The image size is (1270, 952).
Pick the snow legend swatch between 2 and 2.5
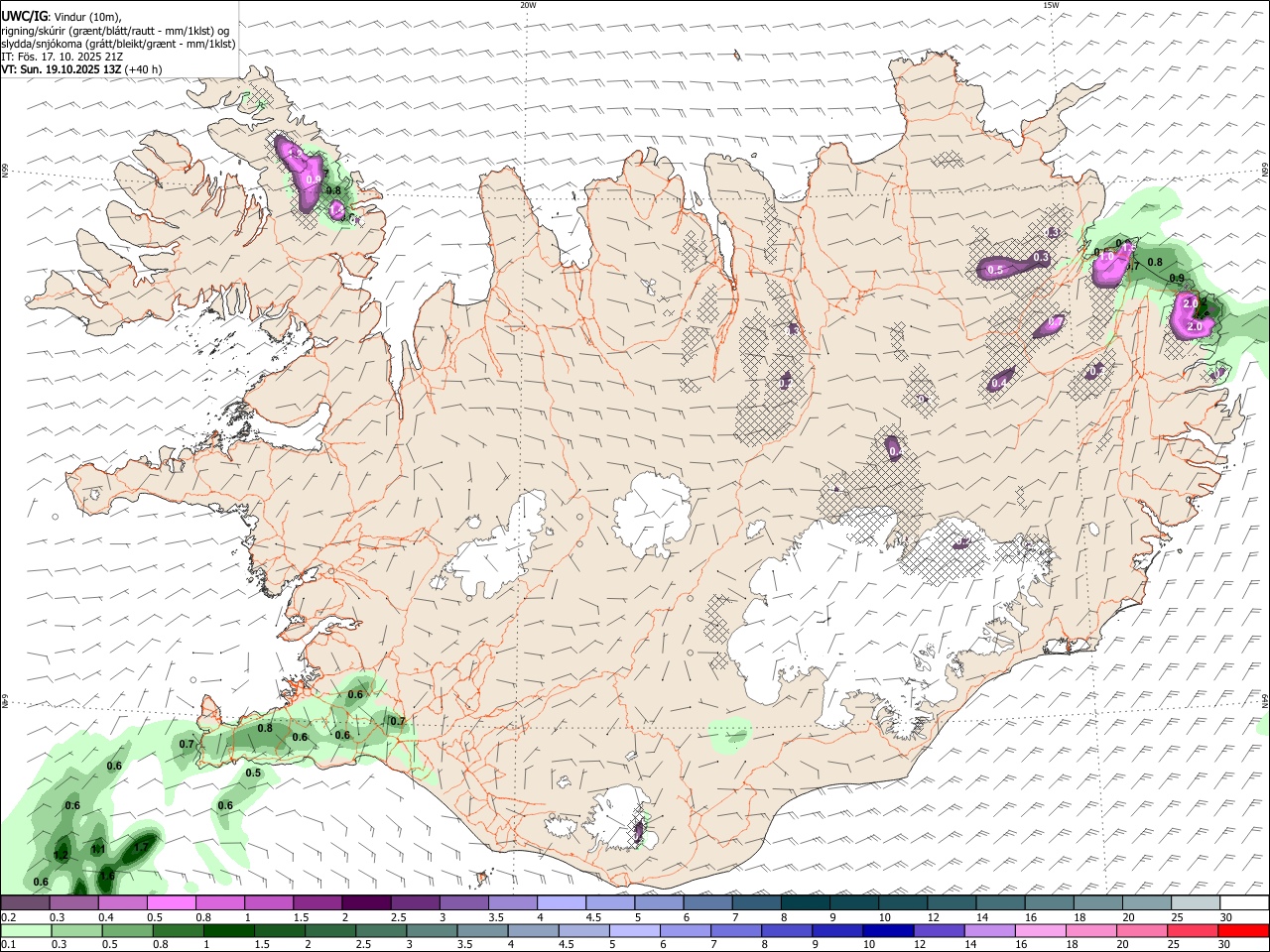(x=366, y=902)
